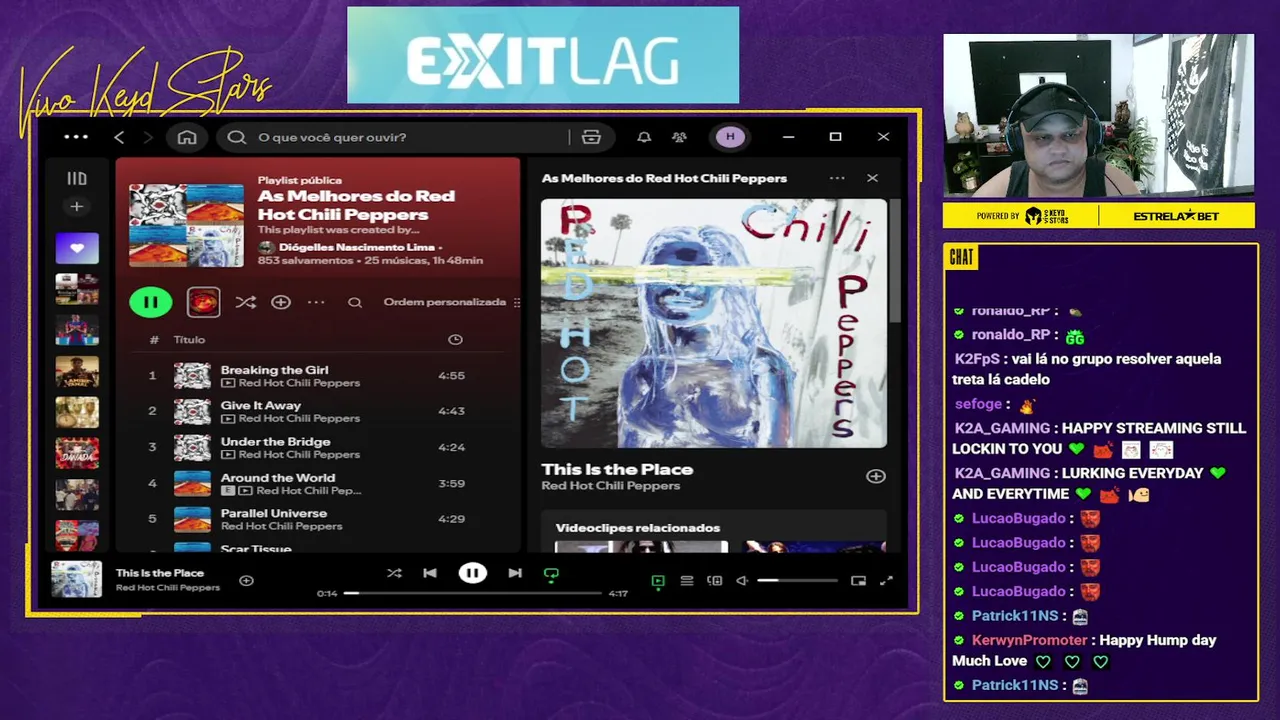The image size is (1280, 720).
Task: Save playlist to library plus icon
Action: pos(281,302)
